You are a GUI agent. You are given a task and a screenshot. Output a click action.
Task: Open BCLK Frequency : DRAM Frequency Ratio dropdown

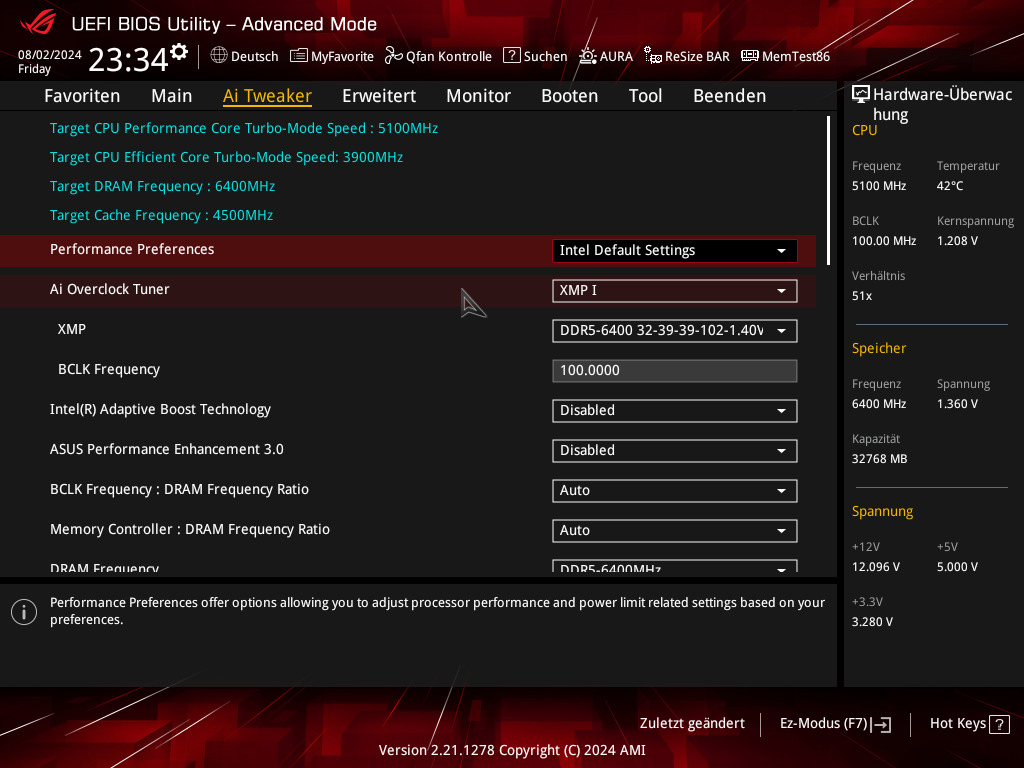pos(675,490)
